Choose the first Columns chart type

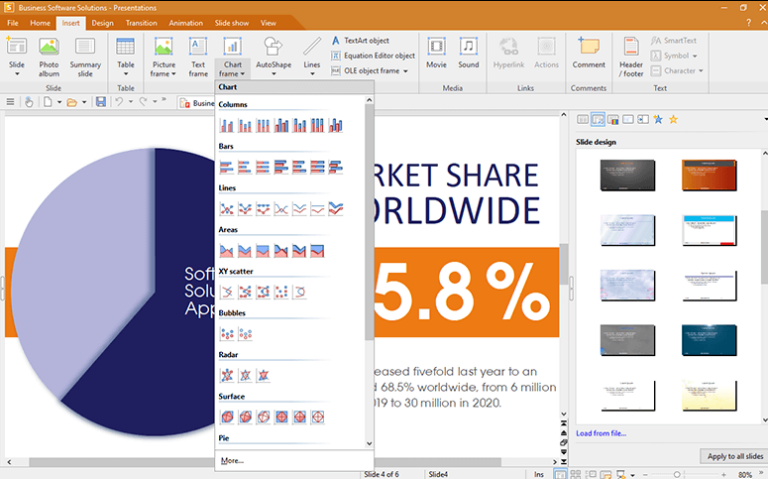pyautogui.click(x=227, y=125)
